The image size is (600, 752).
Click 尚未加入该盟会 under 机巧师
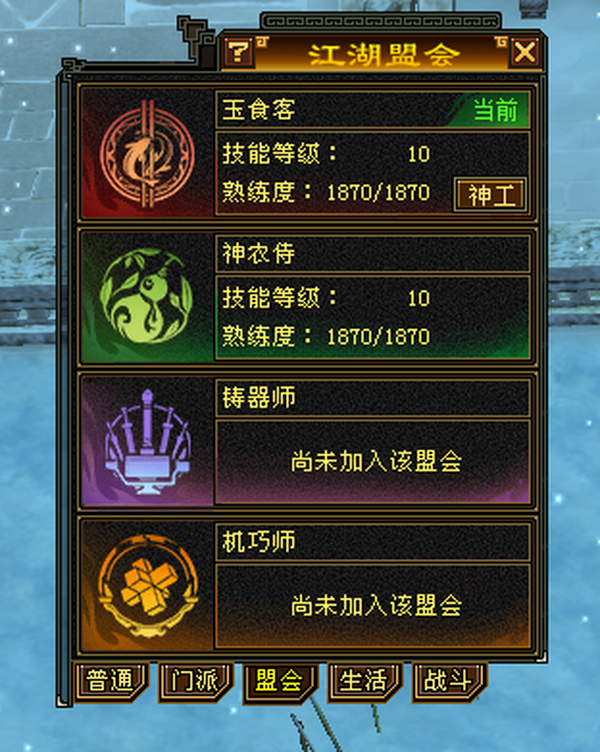pos(376,605)
